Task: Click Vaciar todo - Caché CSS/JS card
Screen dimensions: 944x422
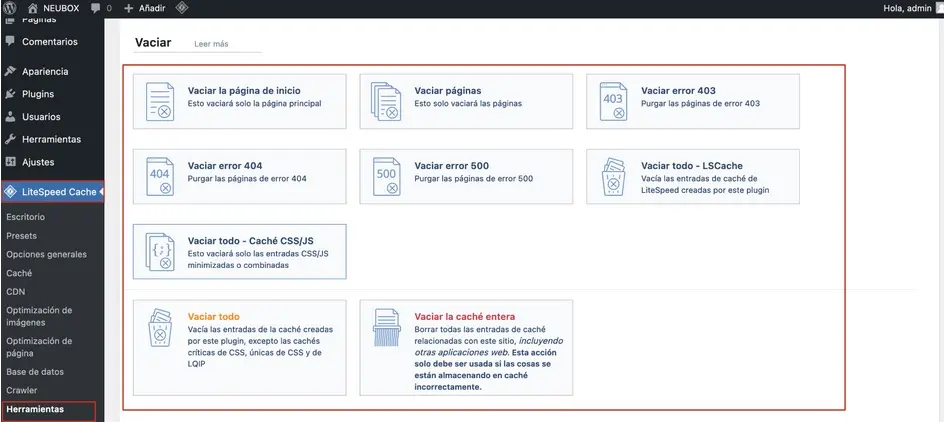Action: point(240,252)
